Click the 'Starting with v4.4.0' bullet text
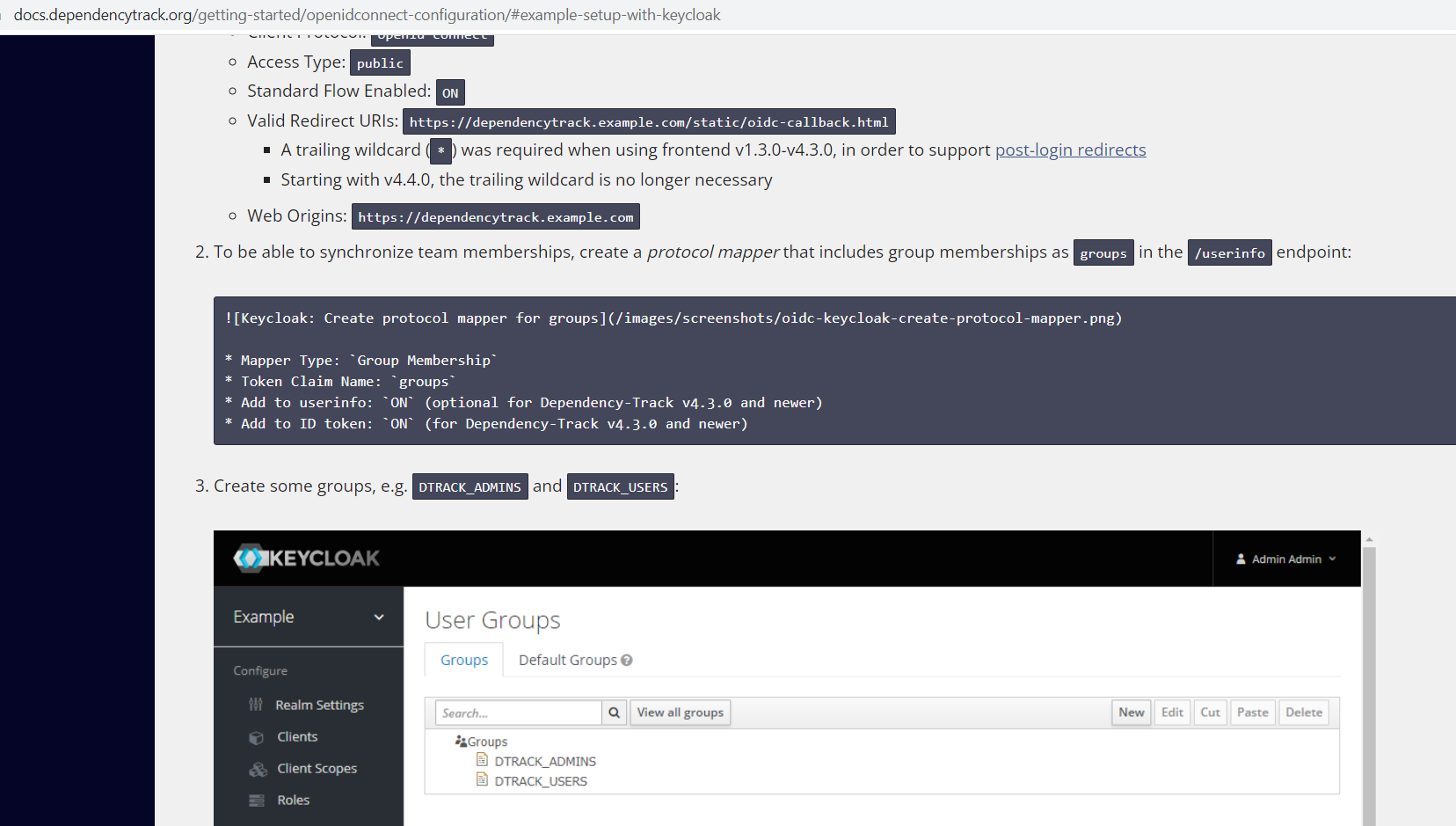The width and height of the screenshot is (1456, 826). pyautogui.click(x=527, y=179)
